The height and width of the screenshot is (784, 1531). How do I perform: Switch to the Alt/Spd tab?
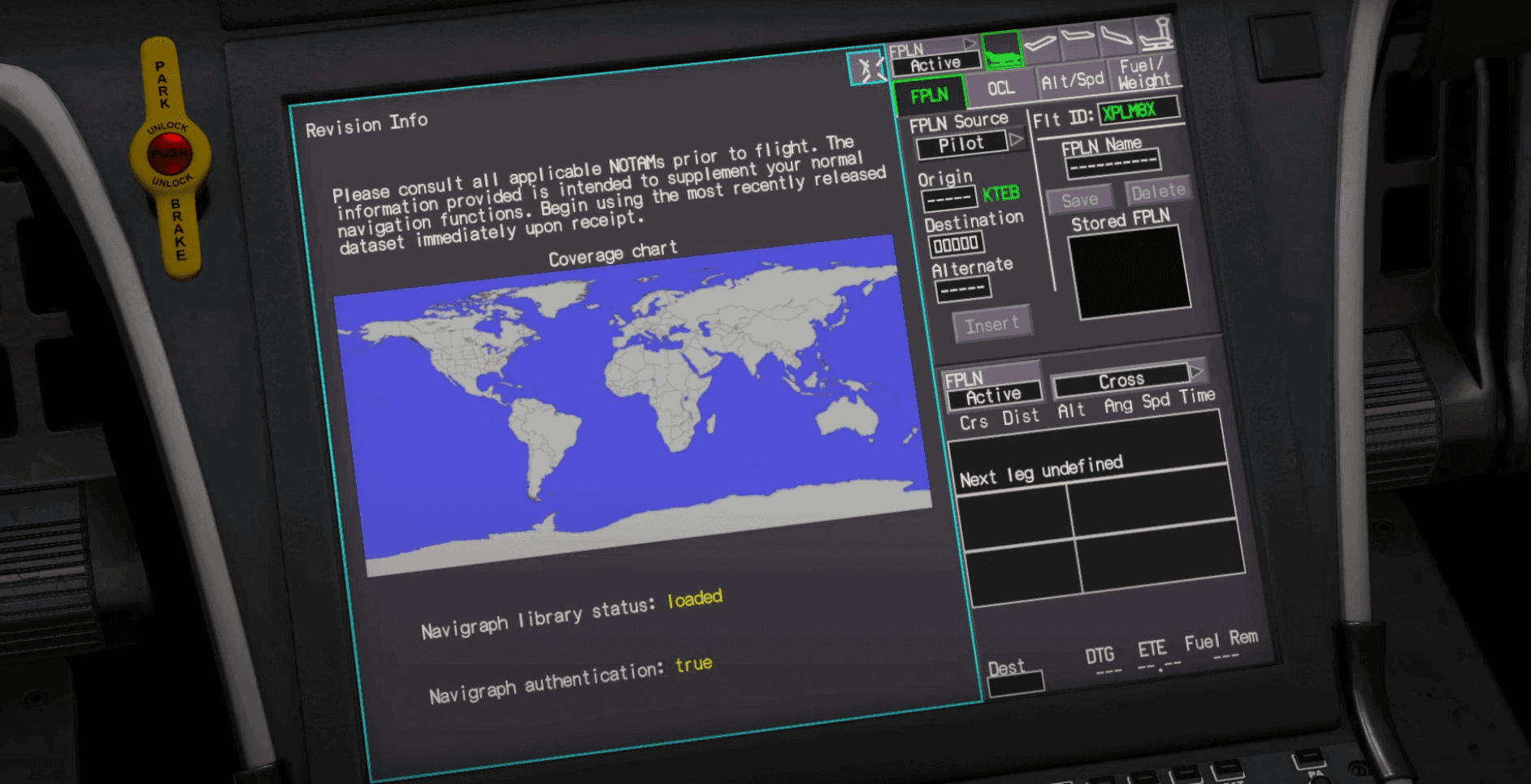click(x=1073, y=81)
